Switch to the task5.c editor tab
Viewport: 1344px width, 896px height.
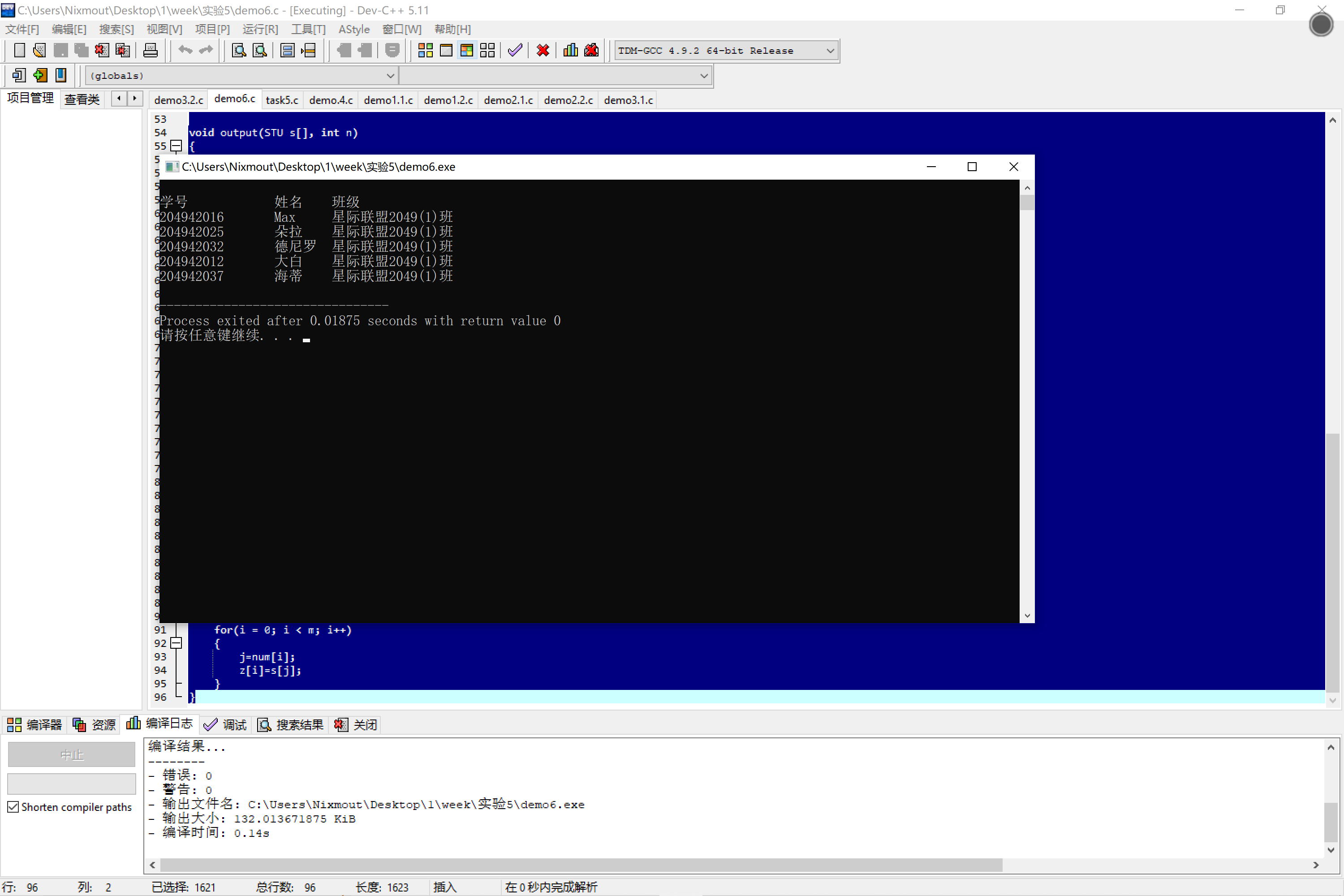282,100
